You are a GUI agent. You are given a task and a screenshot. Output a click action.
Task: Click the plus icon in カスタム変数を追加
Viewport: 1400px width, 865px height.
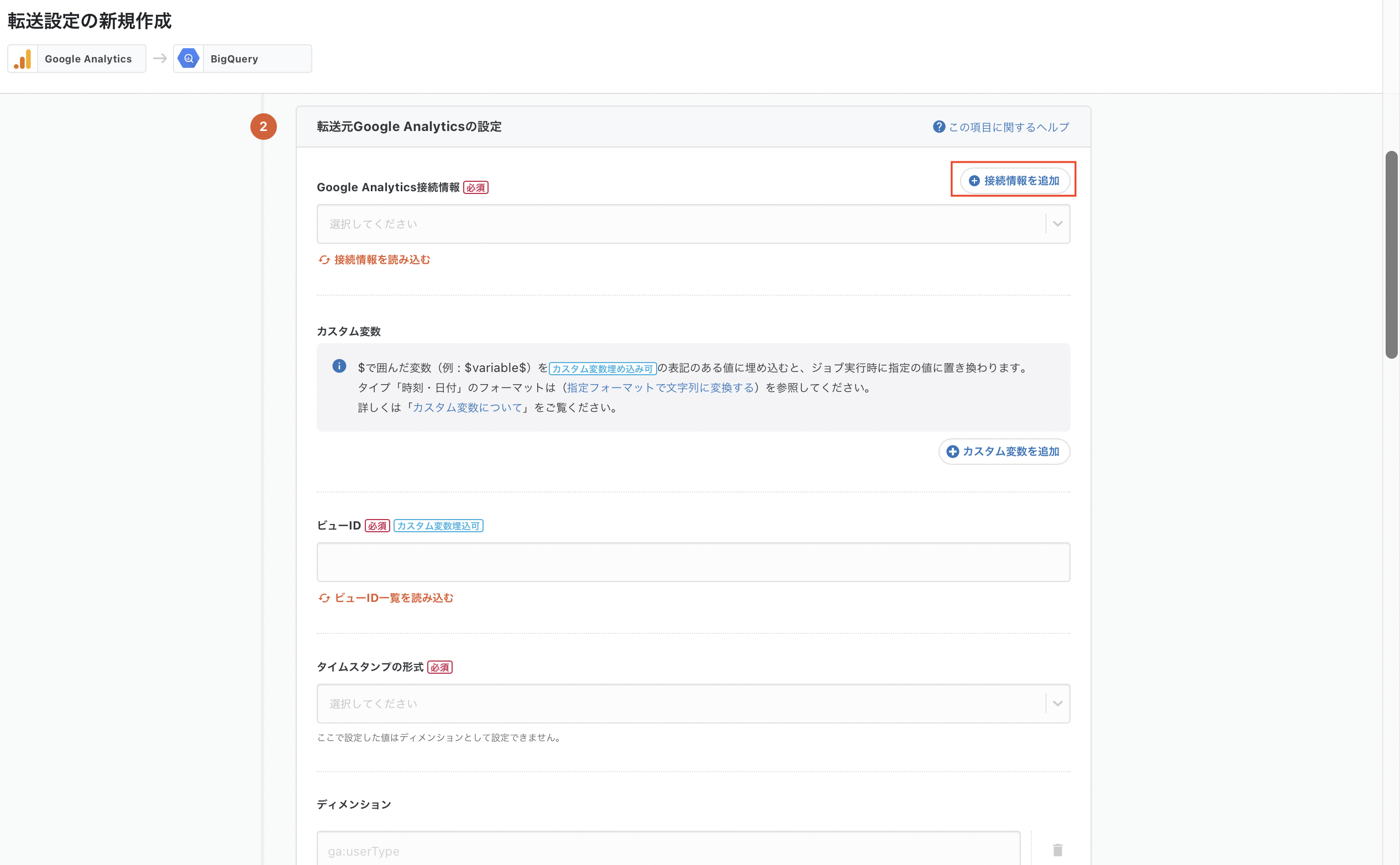pyautogui.click(x=952, y=452)
